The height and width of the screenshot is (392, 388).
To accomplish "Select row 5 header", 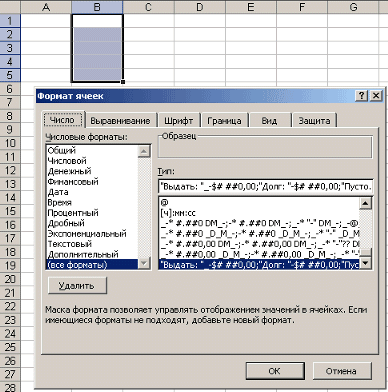I will pos(10,75).
